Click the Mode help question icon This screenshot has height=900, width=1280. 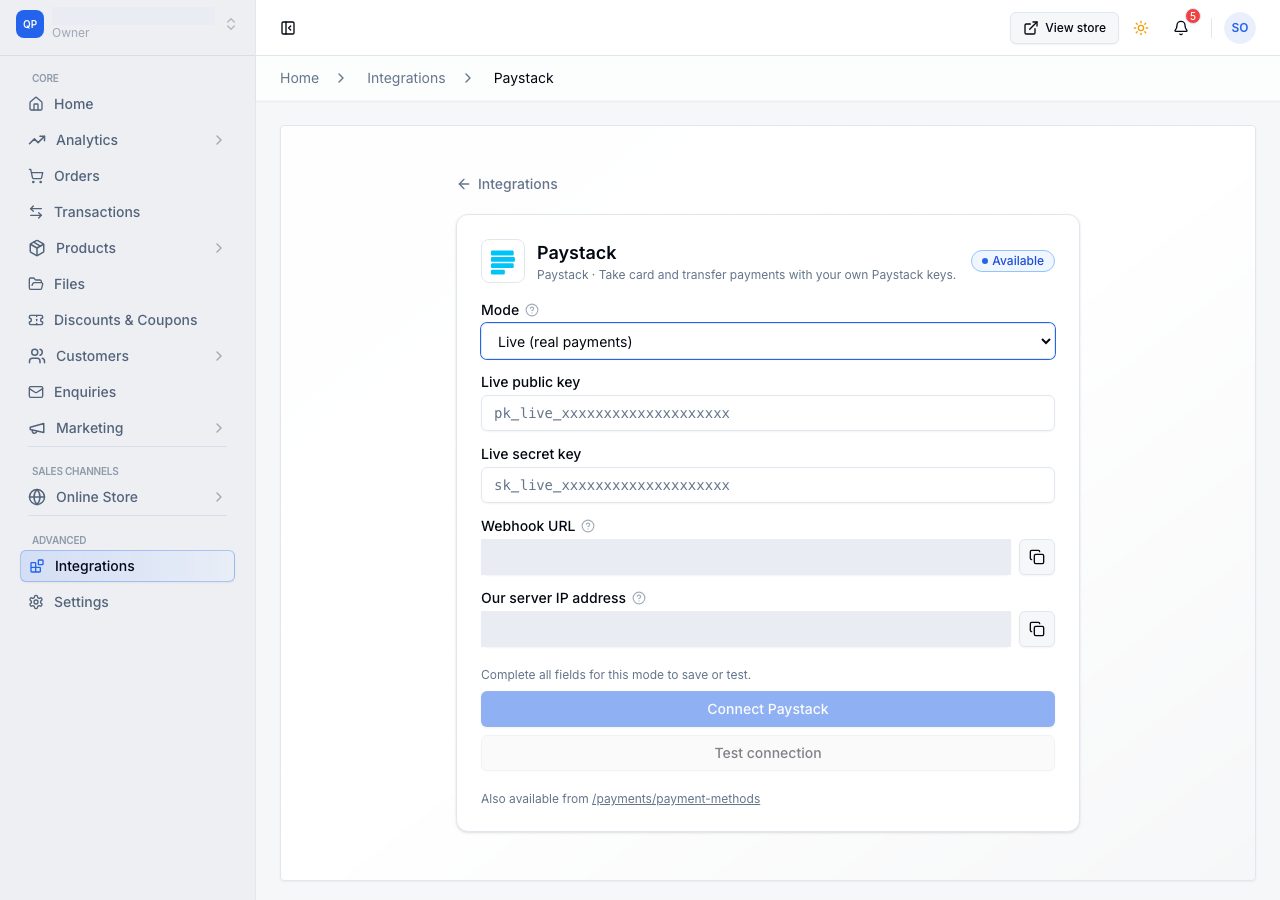[x=532, y=310]
